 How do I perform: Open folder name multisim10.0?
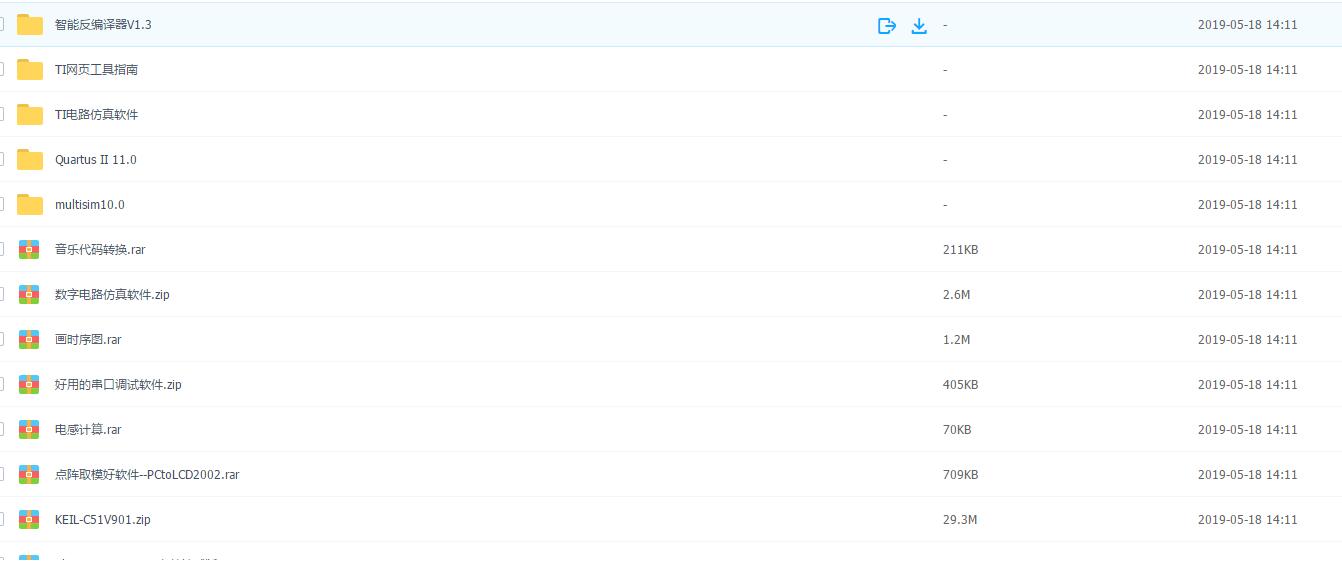90,205
